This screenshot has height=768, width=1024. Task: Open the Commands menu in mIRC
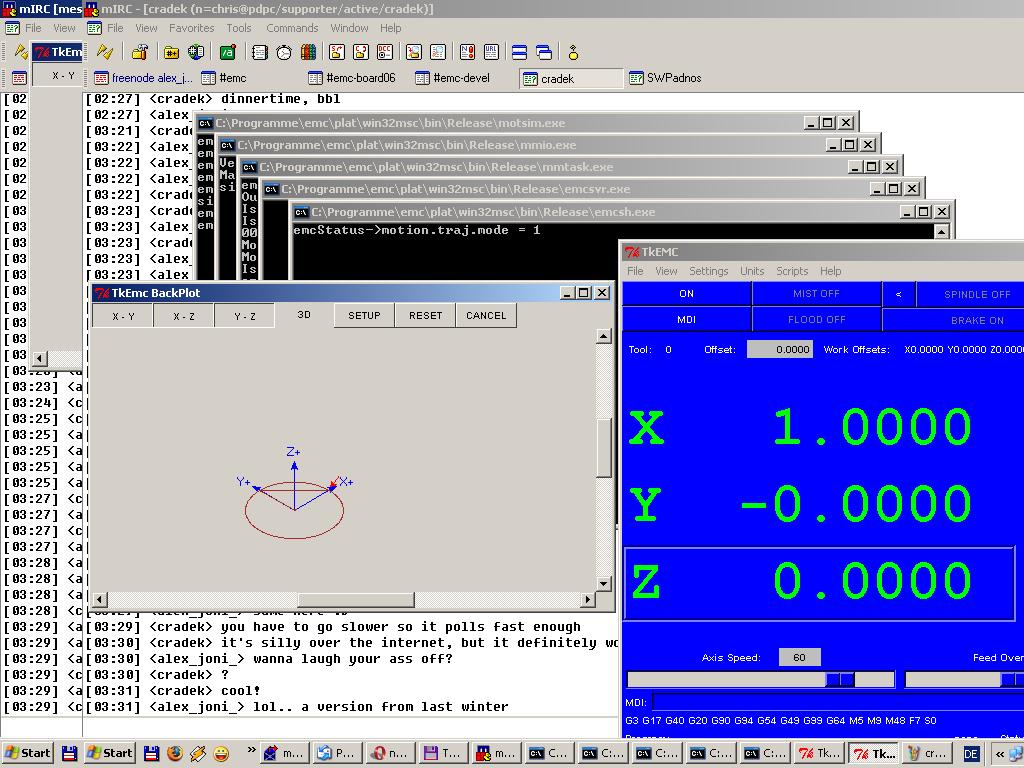(292, 28)
